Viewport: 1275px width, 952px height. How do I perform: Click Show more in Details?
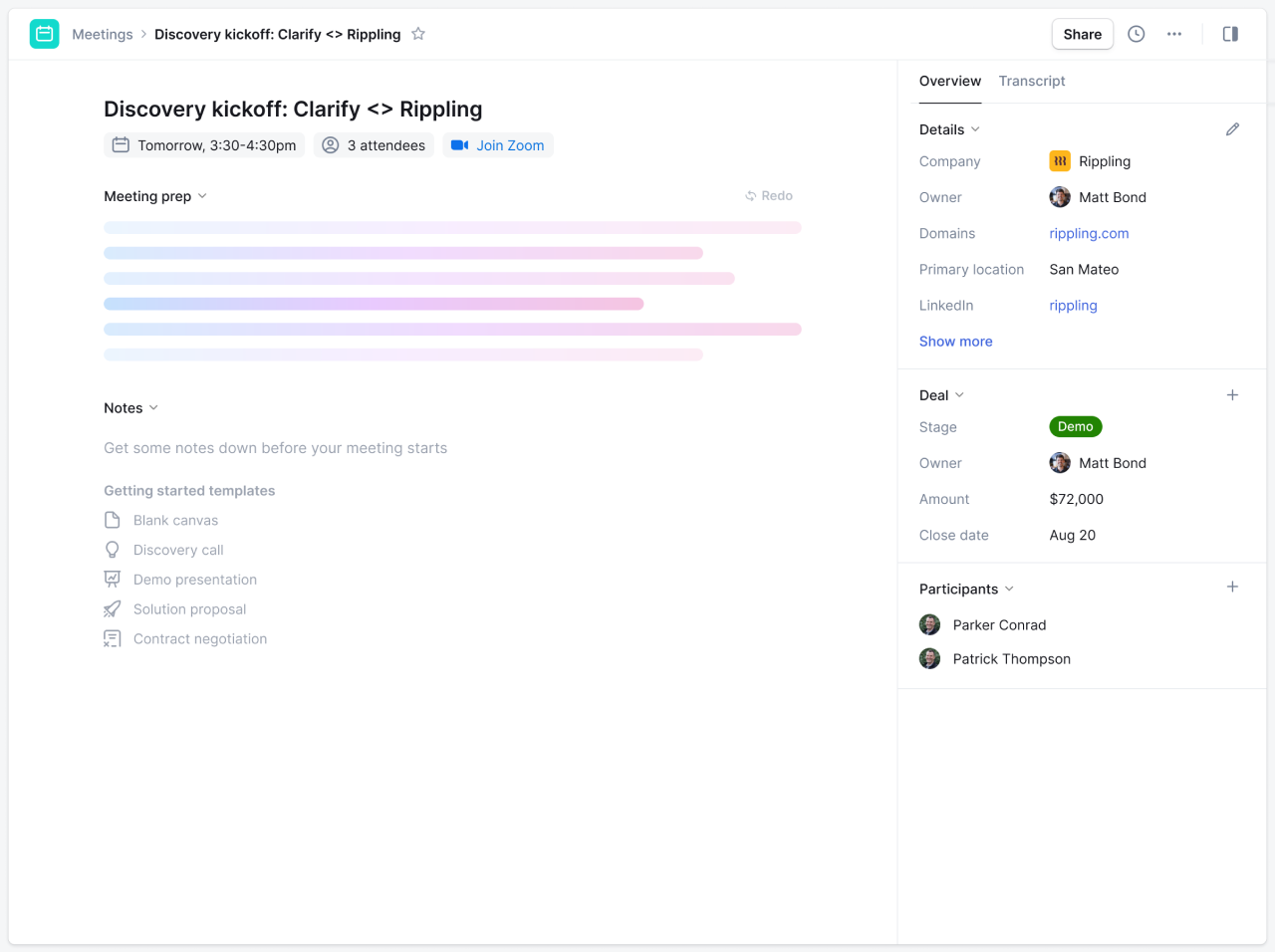point(955,342)
